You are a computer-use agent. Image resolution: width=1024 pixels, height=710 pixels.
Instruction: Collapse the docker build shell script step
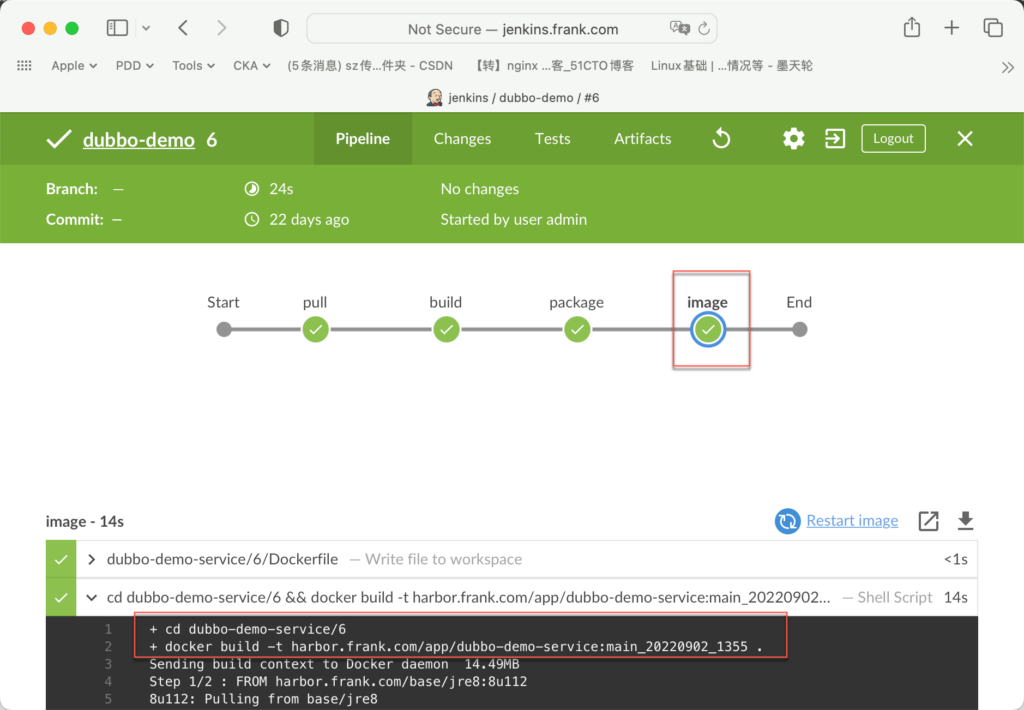[x=91, y=597]
